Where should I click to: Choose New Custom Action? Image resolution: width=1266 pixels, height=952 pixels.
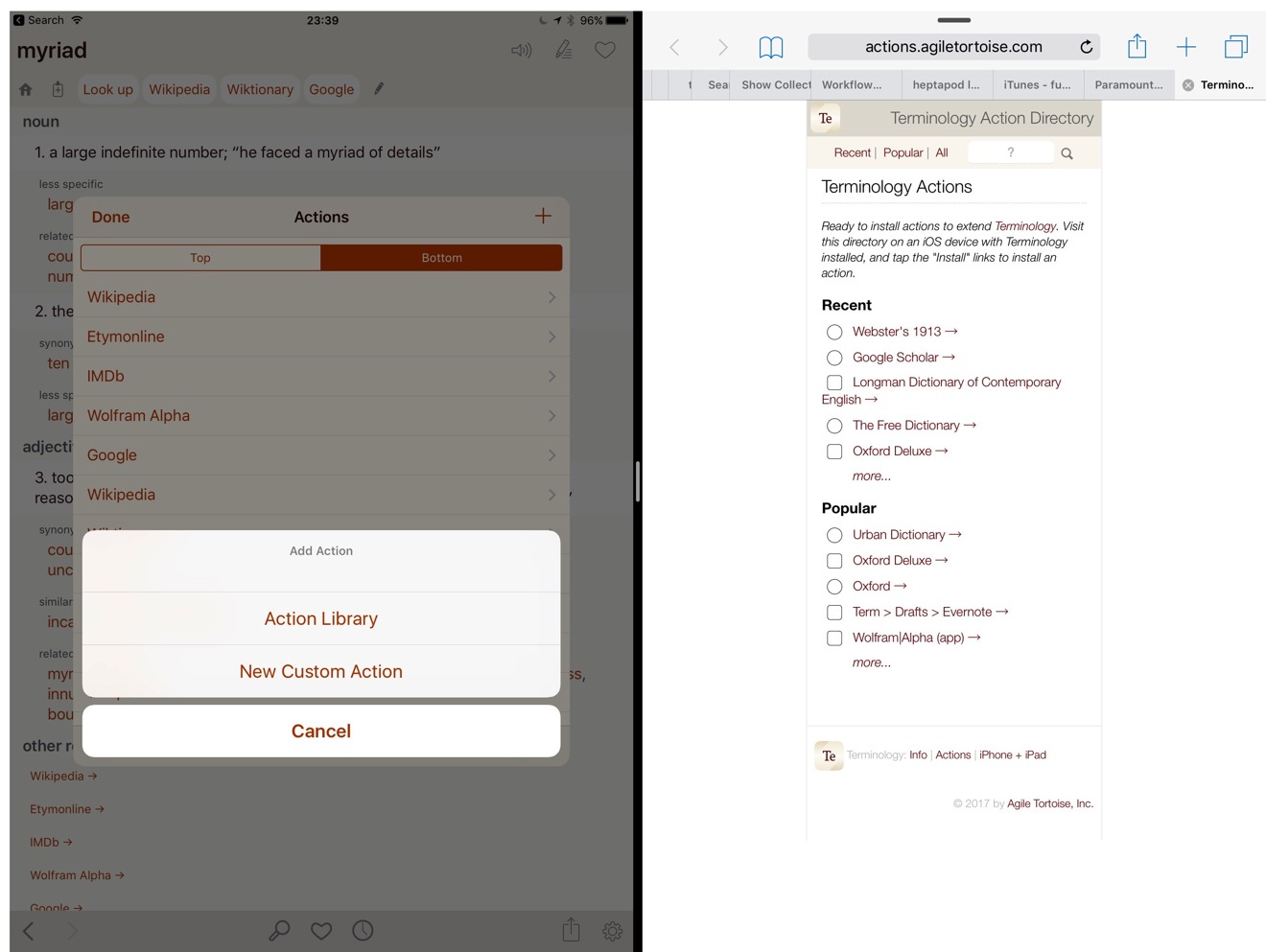(321, 671)
